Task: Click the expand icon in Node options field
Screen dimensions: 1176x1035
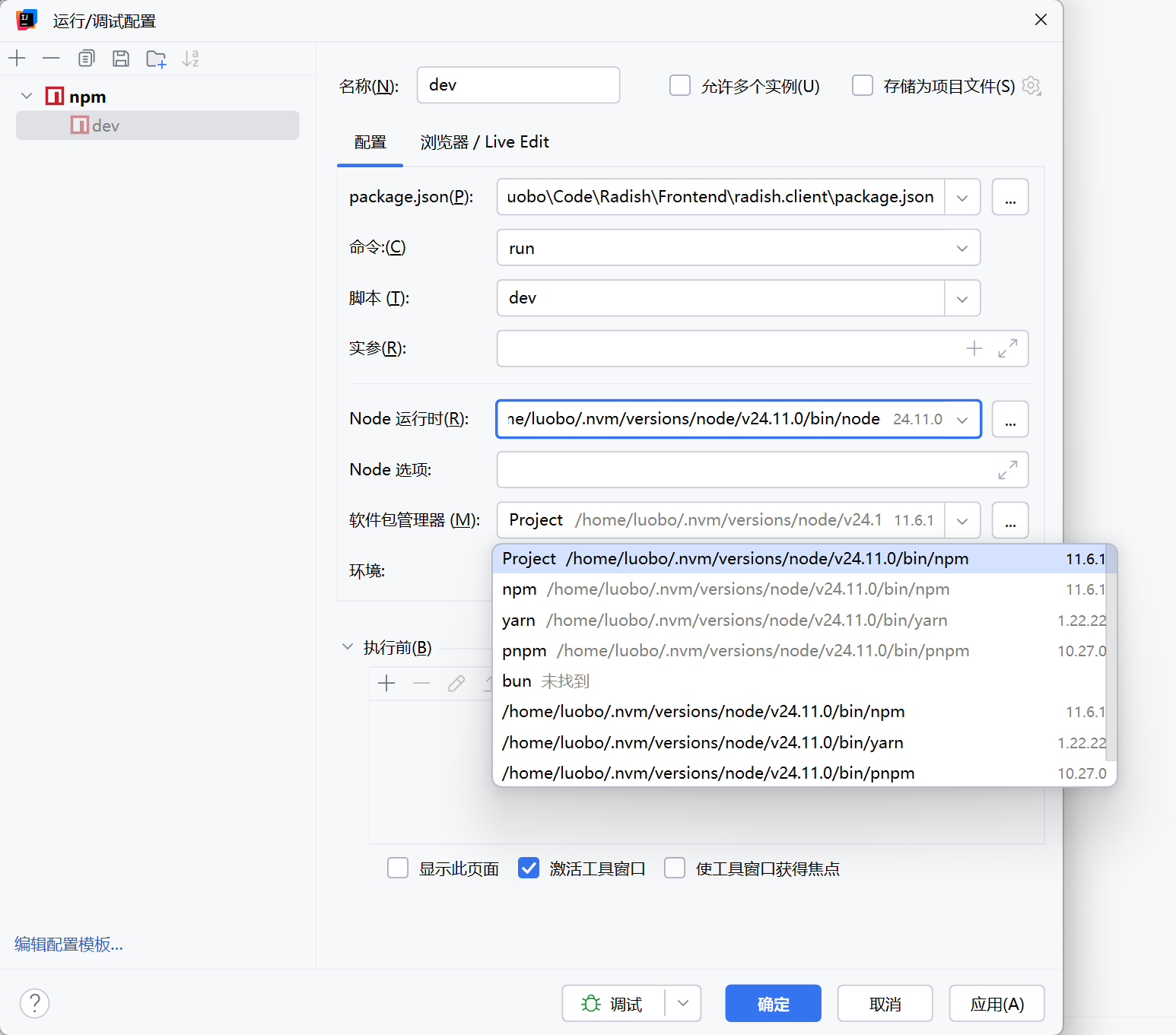Action: 1007,470
